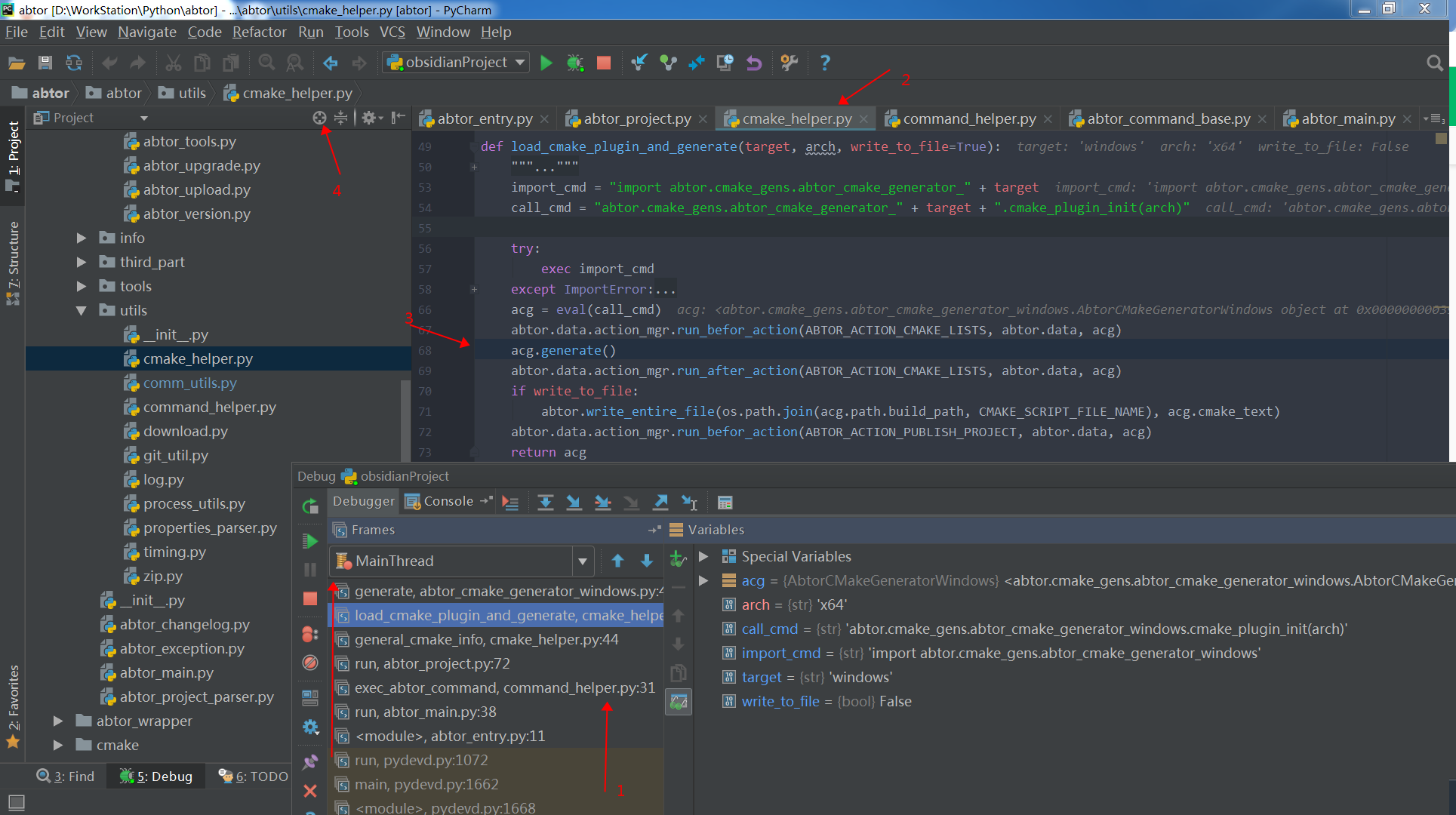Open the 3: Find tool window
Image resolution: width=1456 pixels, height=815 pixels.
[66, 777]
